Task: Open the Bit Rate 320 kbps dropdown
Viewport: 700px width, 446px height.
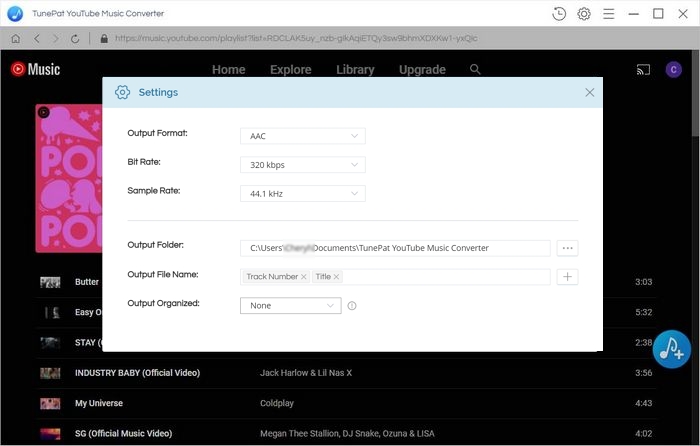Action: (x=303, y=165)
